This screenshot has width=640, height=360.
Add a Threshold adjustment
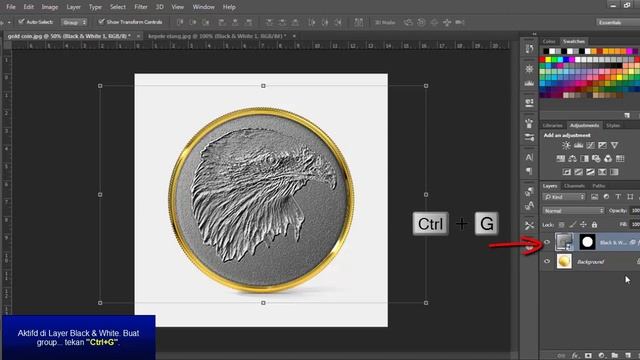tap(590, 172)
